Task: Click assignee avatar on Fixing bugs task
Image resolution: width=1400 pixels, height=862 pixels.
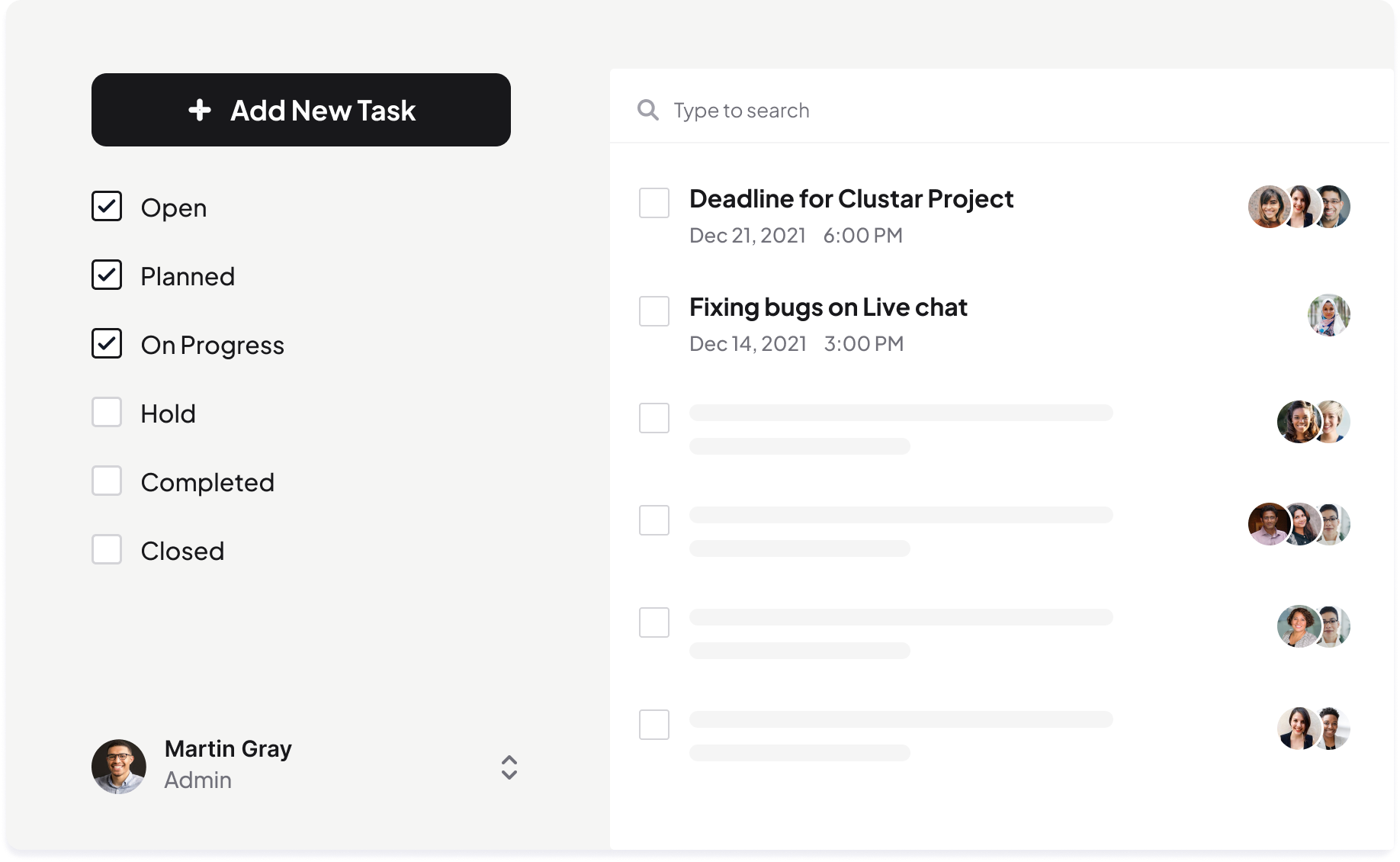Action: point(1328,315)
